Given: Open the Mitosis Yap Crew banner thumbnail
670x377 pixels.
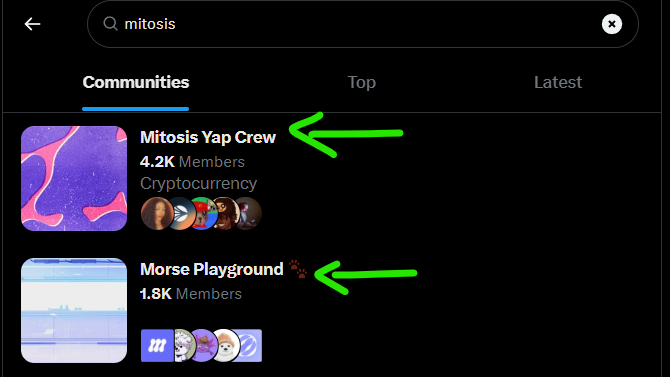Looking at the screenshot, I should point(74,178).
